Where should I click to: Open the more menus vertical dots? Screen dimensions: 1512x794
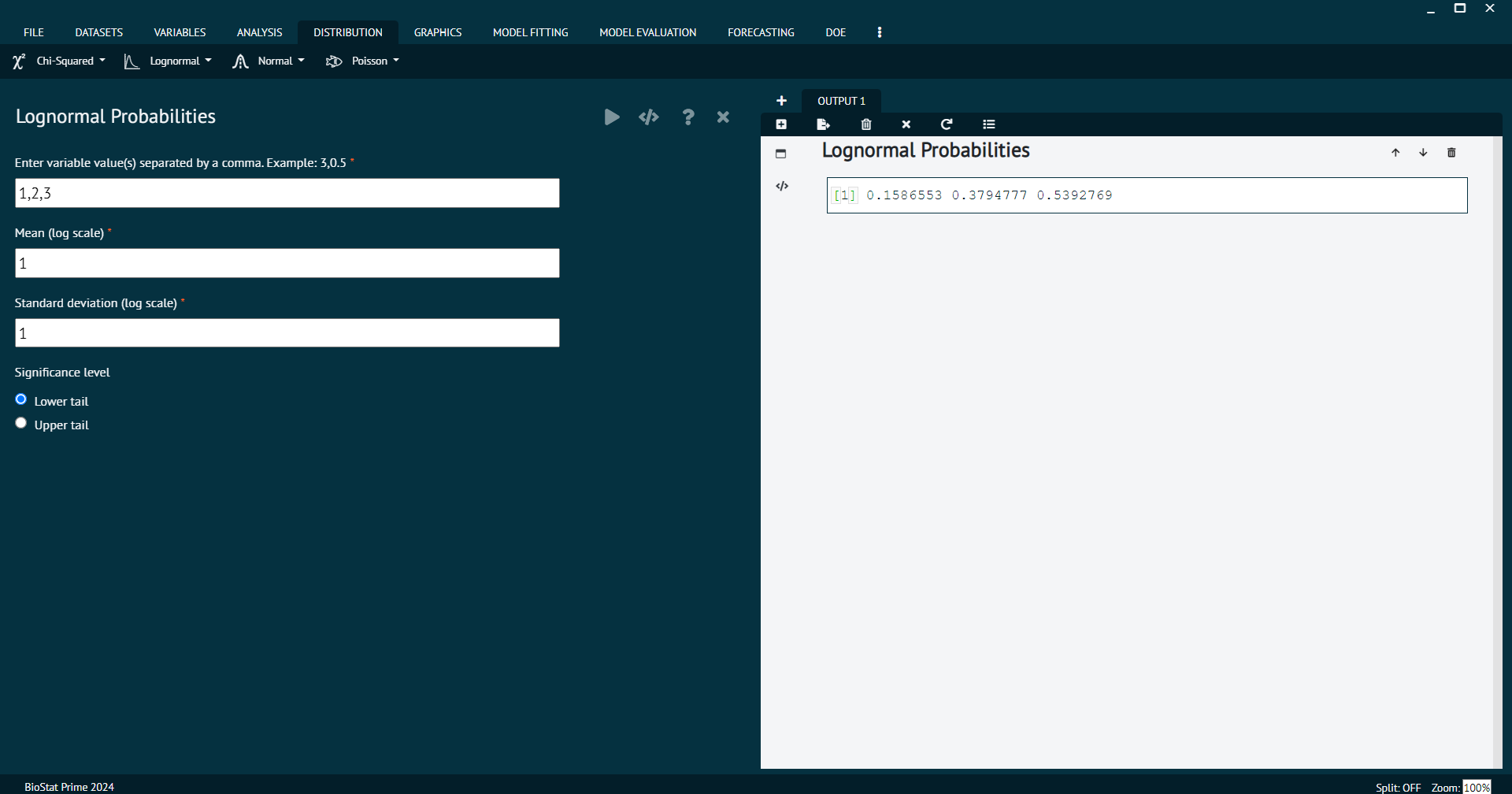pos(880,32)
